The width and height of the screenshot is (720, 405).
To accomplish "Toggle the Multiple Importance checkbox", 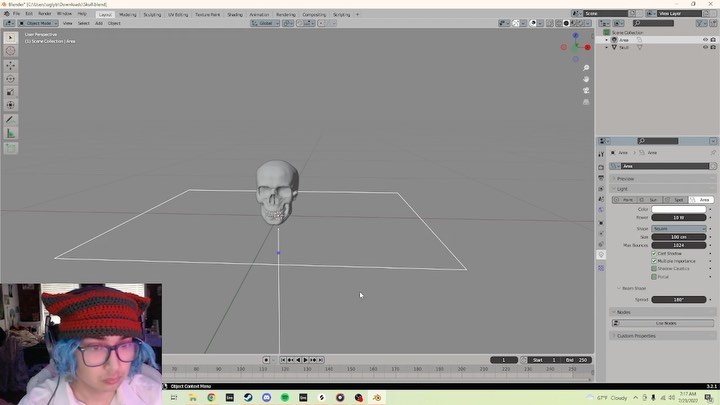I will 654,261.
